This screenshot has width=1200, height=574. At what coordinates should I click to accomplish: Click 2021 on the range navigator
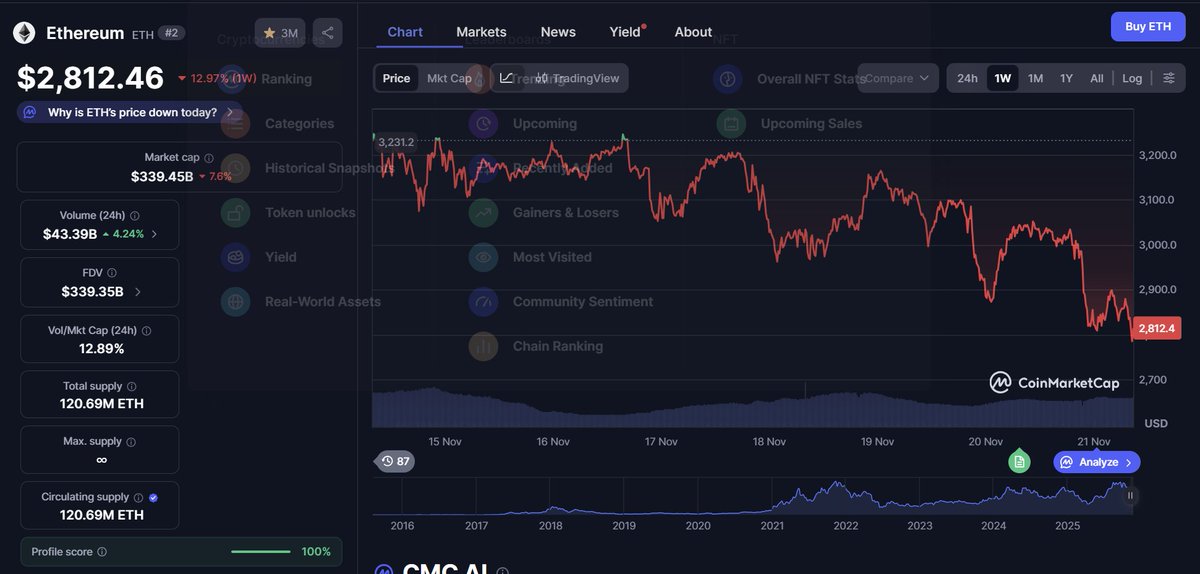tap(771, 525)
